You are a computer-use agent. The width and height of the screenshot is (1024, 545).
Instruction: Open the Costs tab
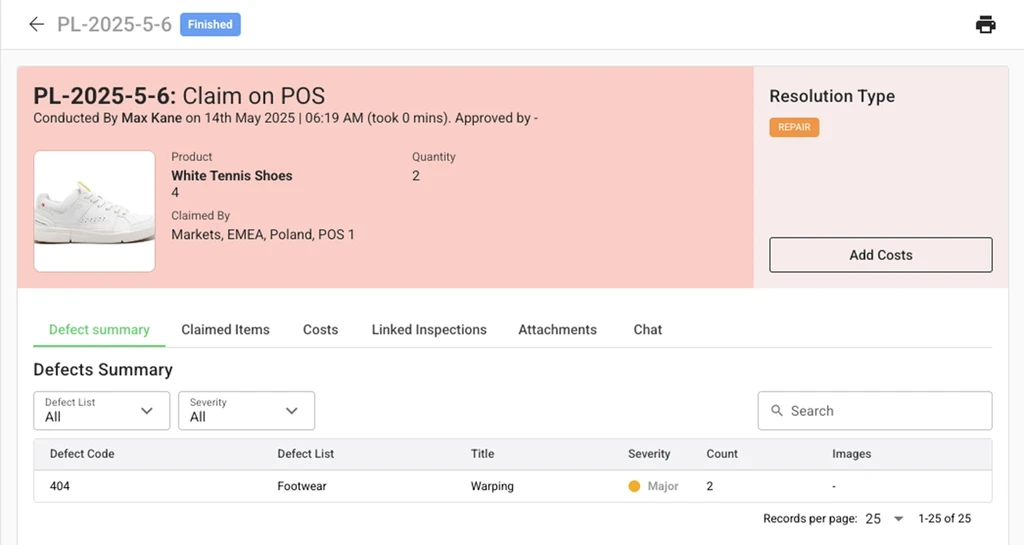(x=320, y=330)
